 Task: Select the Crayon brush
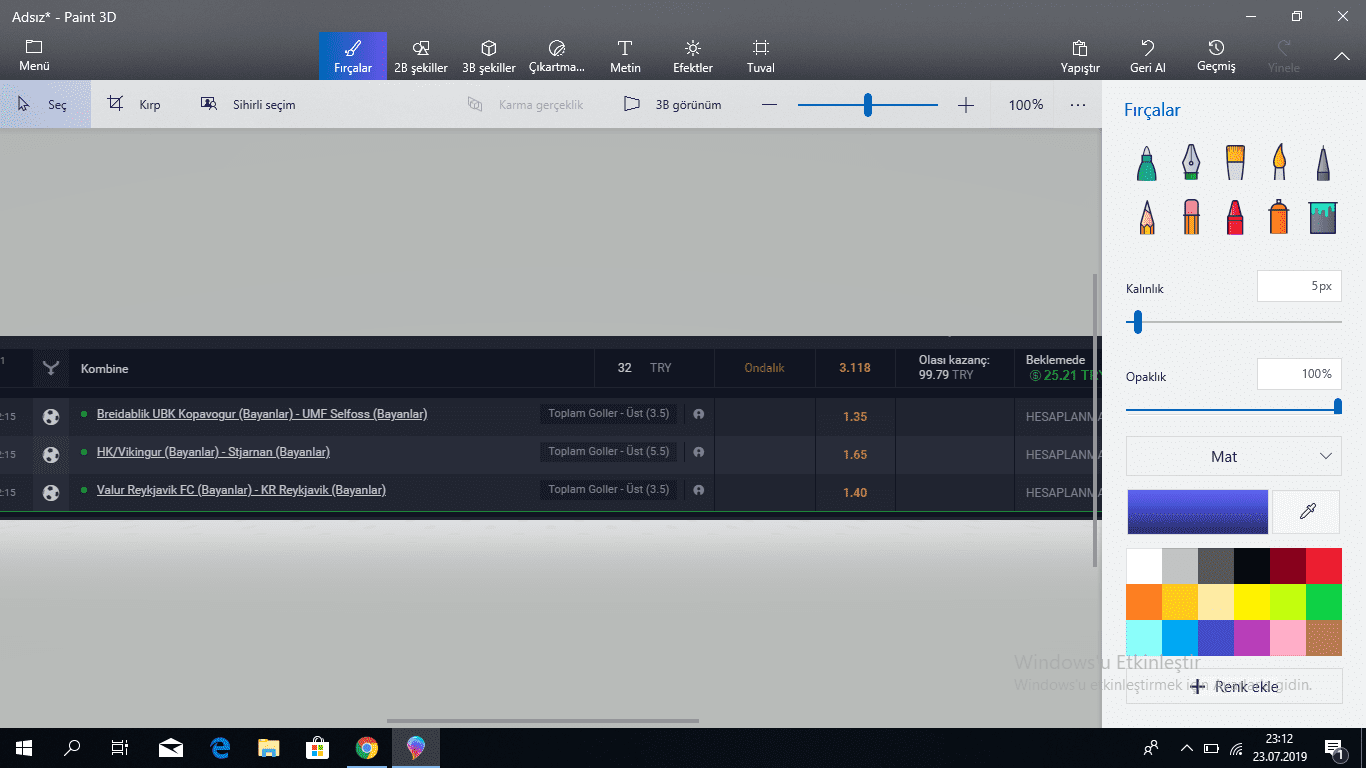pyautogui.click(x=1235, y=217)
